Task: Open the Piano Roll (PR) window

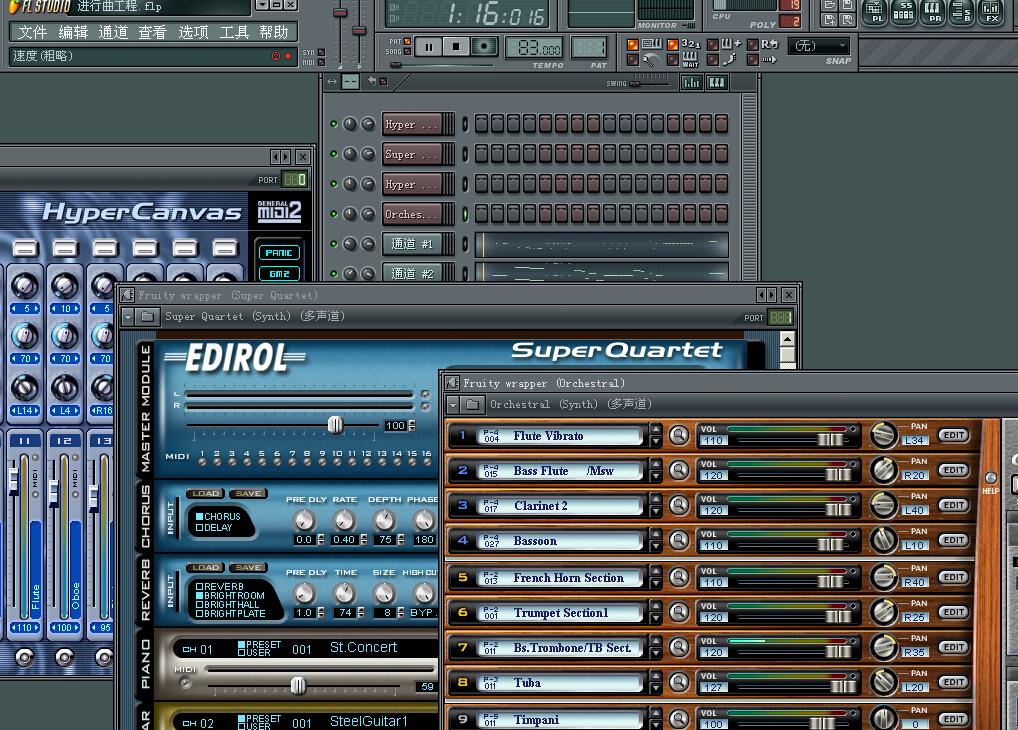Action: 933,12
